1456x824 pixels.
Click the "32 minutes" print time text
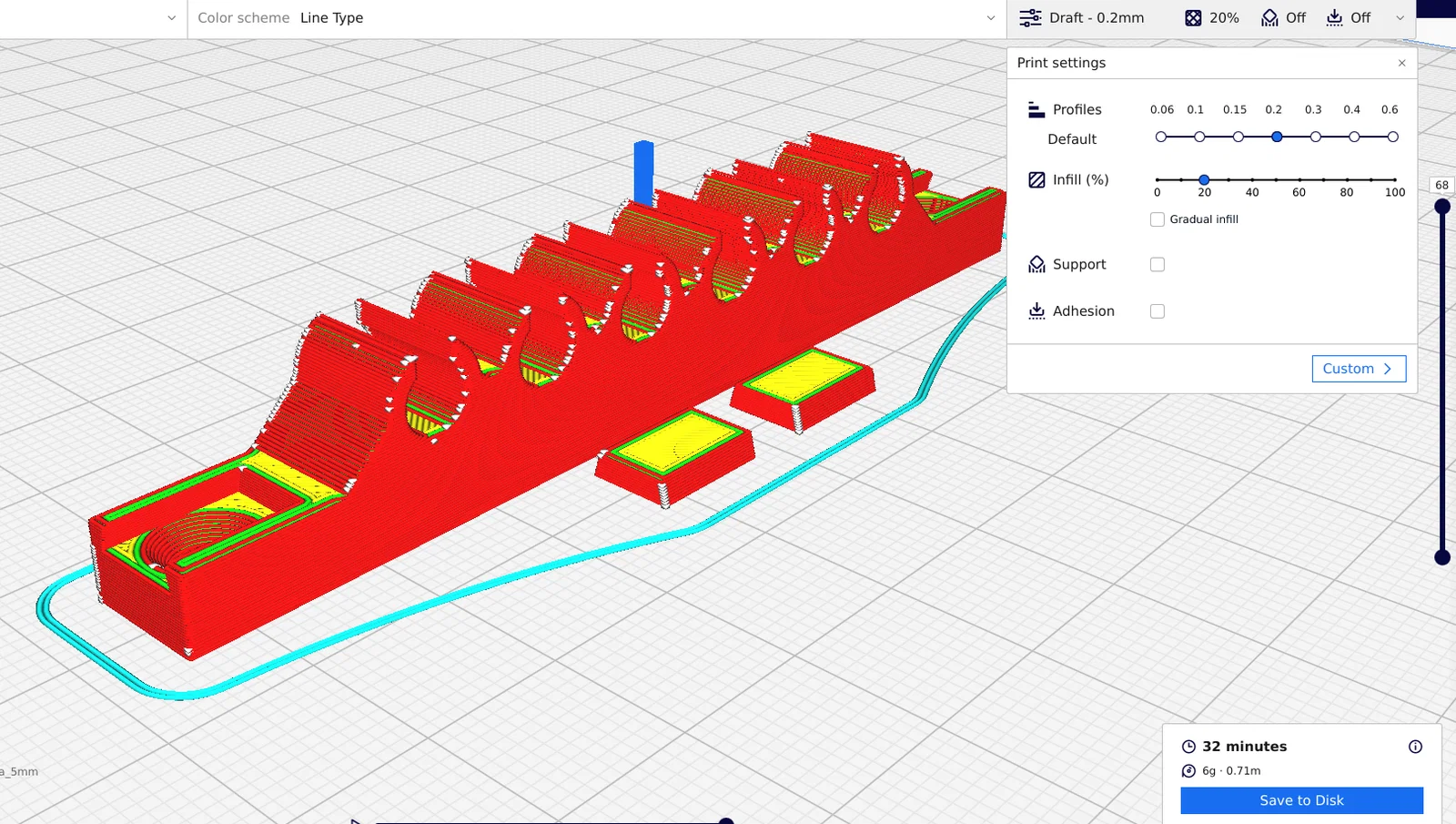(1245, 747)
